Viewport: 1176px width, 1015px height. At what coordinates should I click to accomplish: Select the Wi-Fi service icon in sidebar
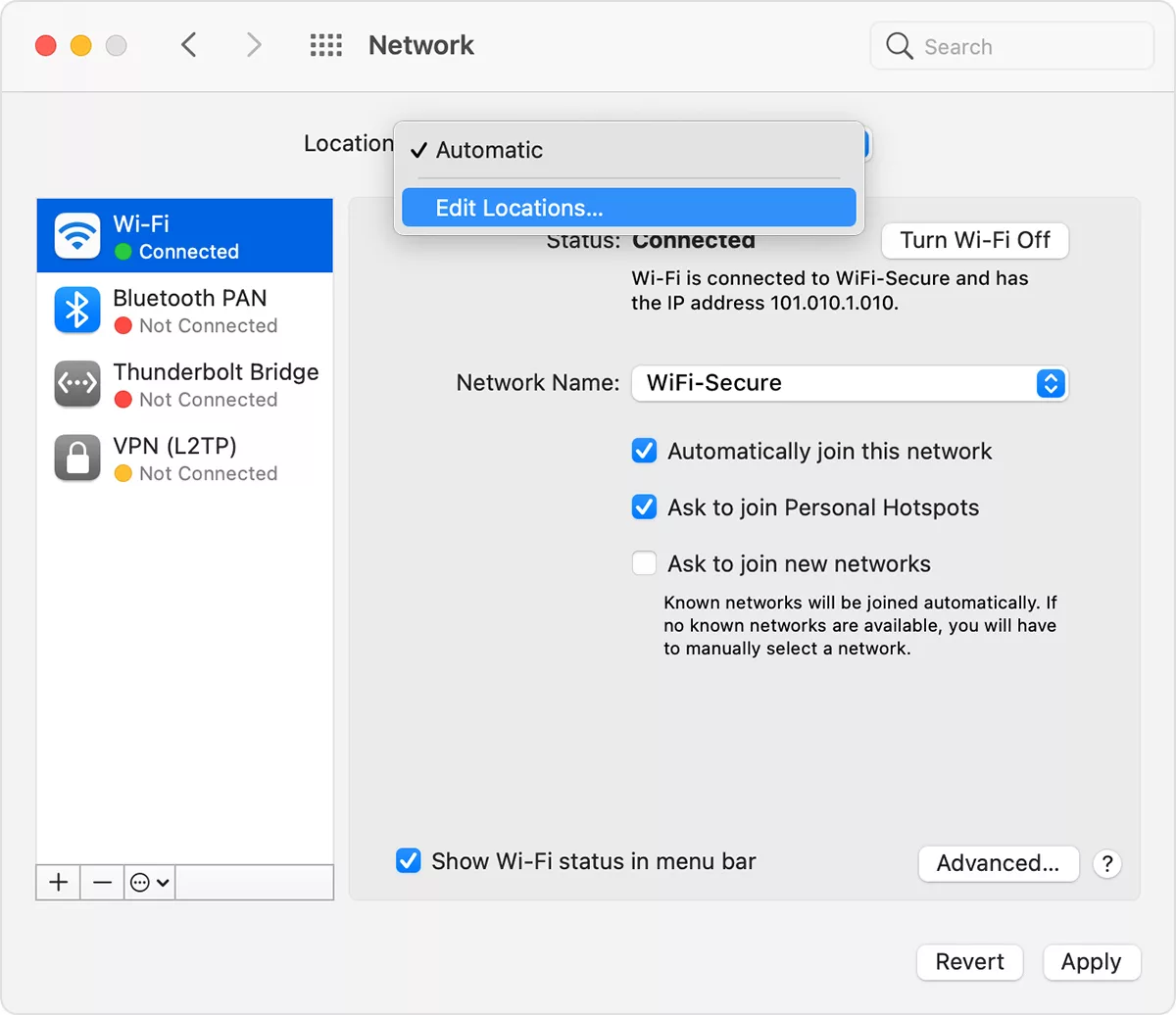[x=76, y=235]
